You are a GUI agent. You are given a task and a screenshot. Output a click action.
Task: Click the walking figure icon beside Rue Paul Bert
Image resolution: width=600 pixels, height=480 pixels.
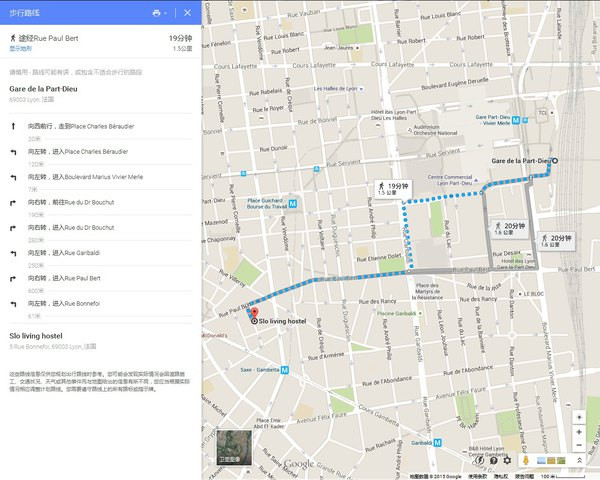pyautogui.click(x=13, y=38)
